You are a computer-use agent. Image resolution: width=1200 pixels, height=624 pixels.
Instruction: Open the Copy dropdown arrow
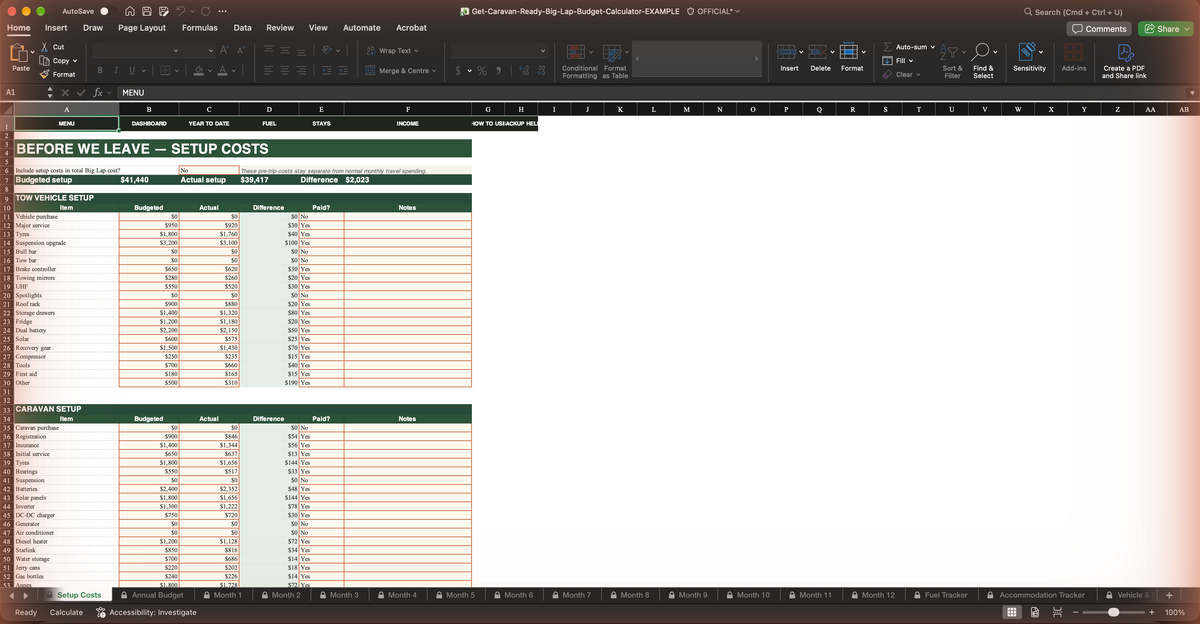point(75,61)
